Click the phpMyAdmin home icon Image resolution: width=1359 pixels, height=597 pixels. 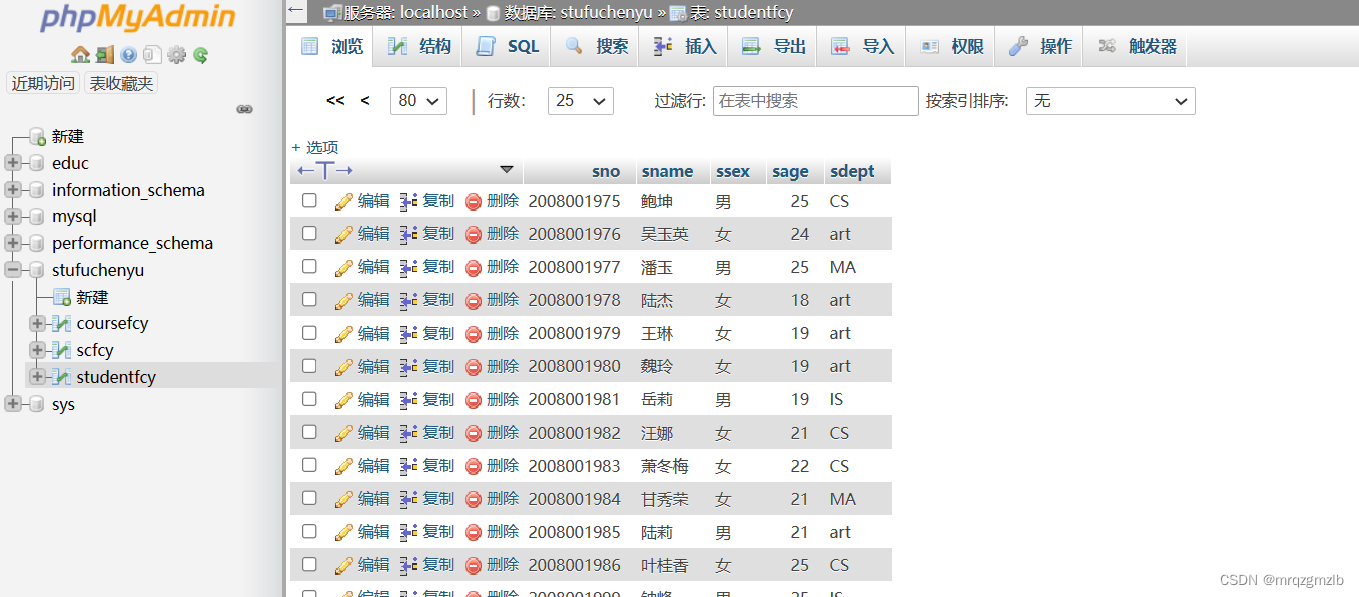(x=78, y=53)
